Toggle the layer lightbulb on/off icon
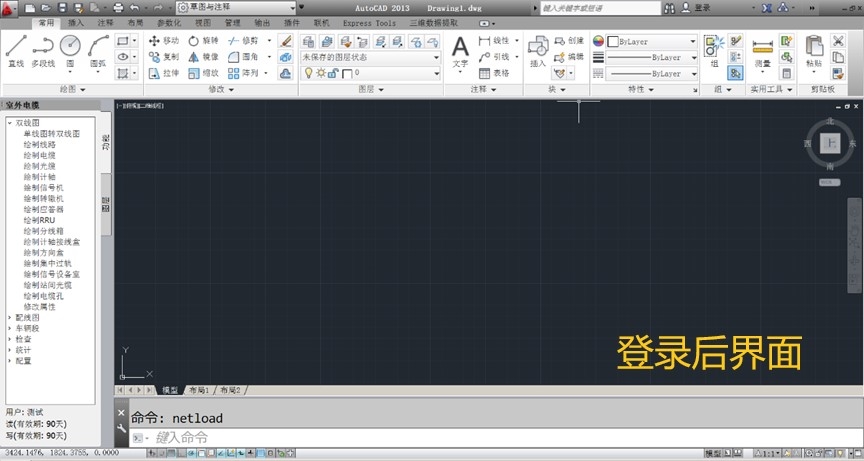This screenshot has width=864, height=461. 309,73
